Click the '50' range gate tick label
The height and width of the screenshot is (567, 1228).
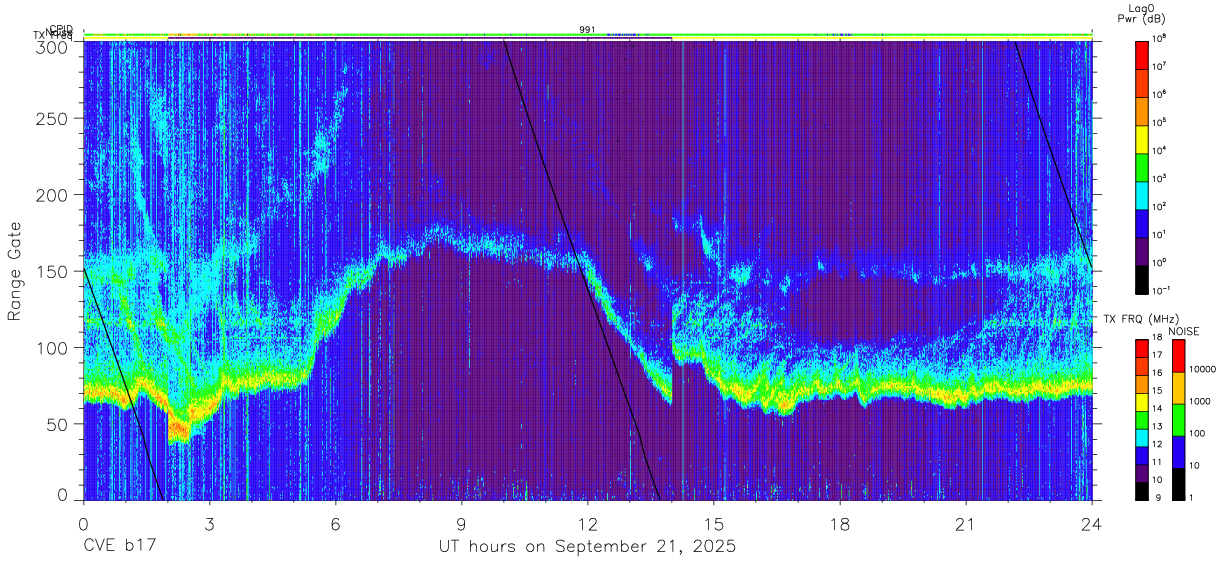point(59,424)
